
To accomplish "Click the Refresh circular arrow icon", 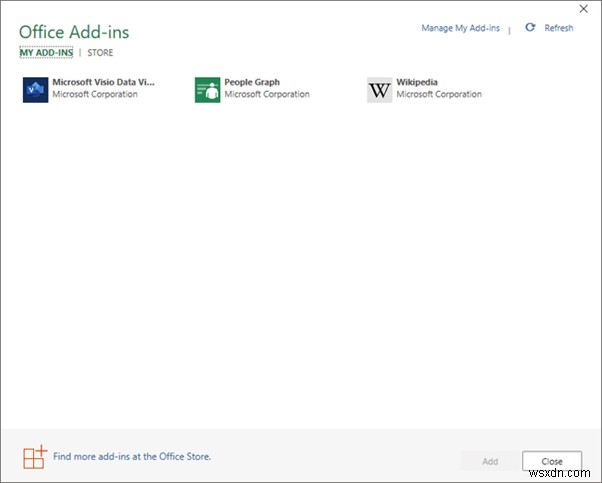I will (x=530, y=28).
